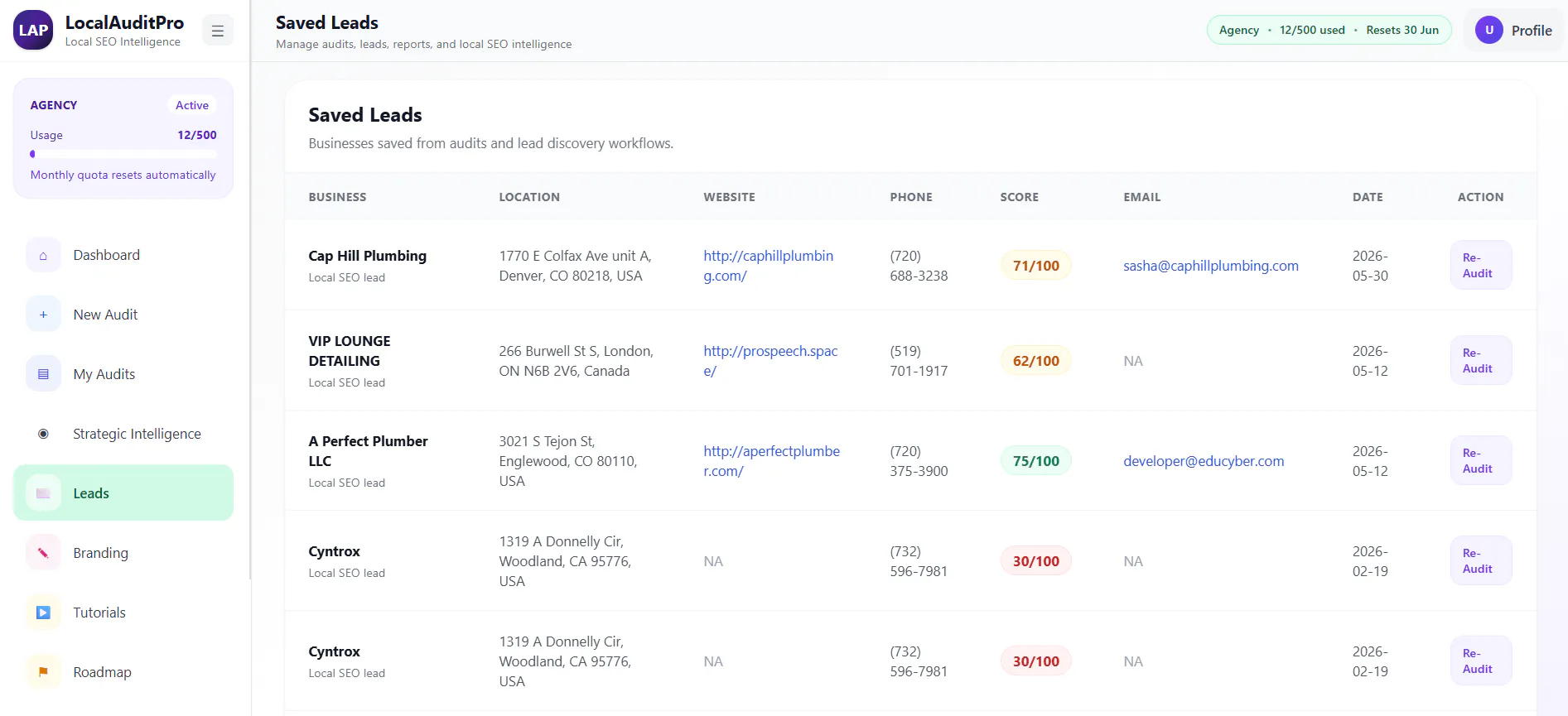Click the My Audits list icon

pyautogui.click(x=43, y=374)
